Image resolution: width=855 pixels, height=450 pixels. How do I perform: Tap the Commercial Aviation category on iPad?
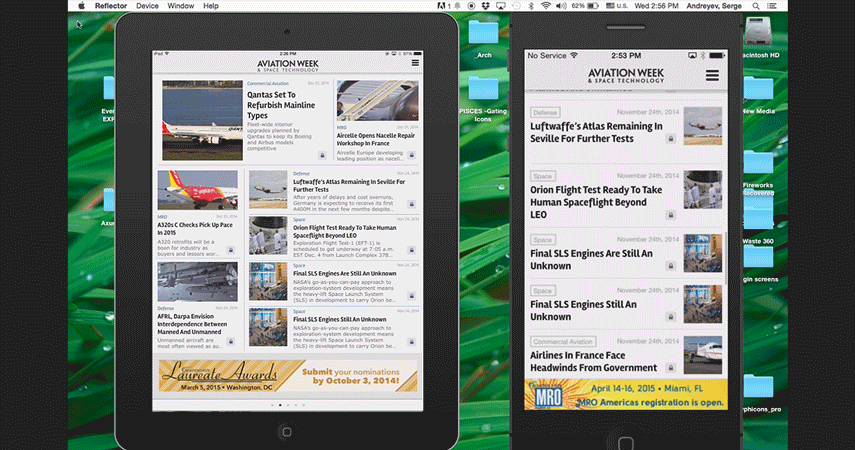(x=268, y=83)
